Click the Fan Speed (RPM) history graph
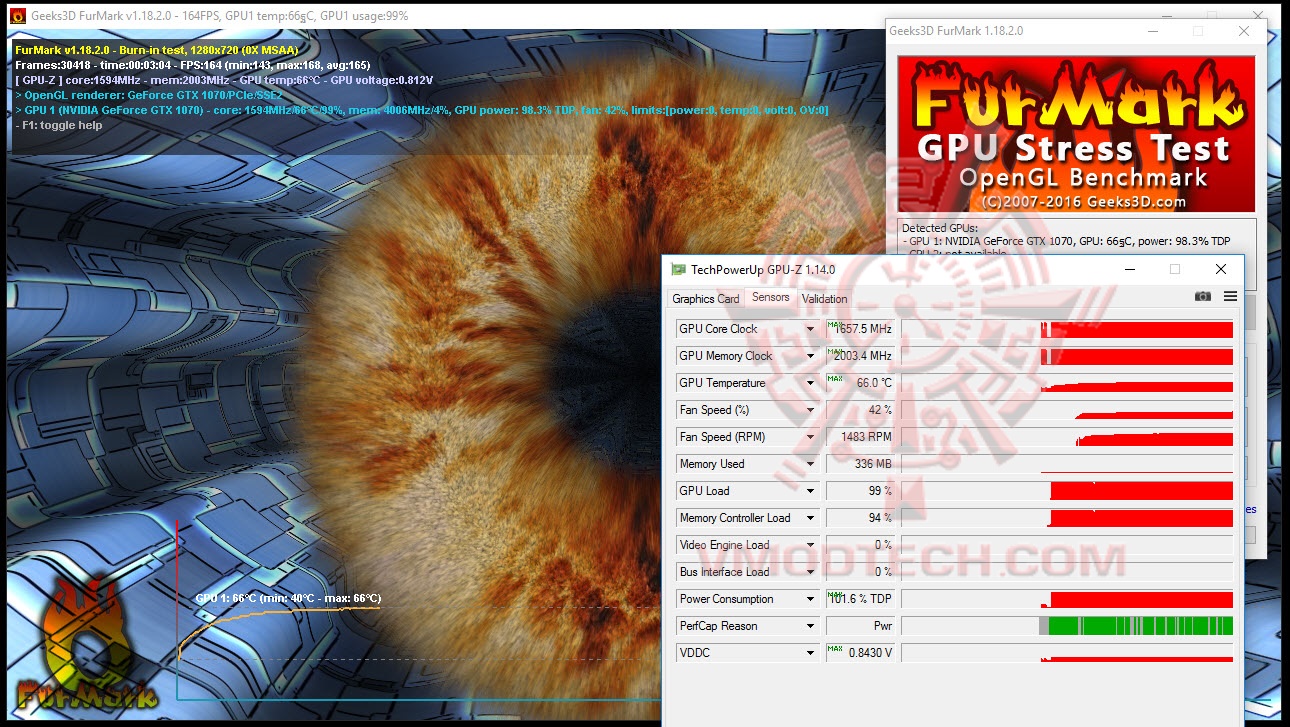The image size is (1290, 727). [1067, 437]
